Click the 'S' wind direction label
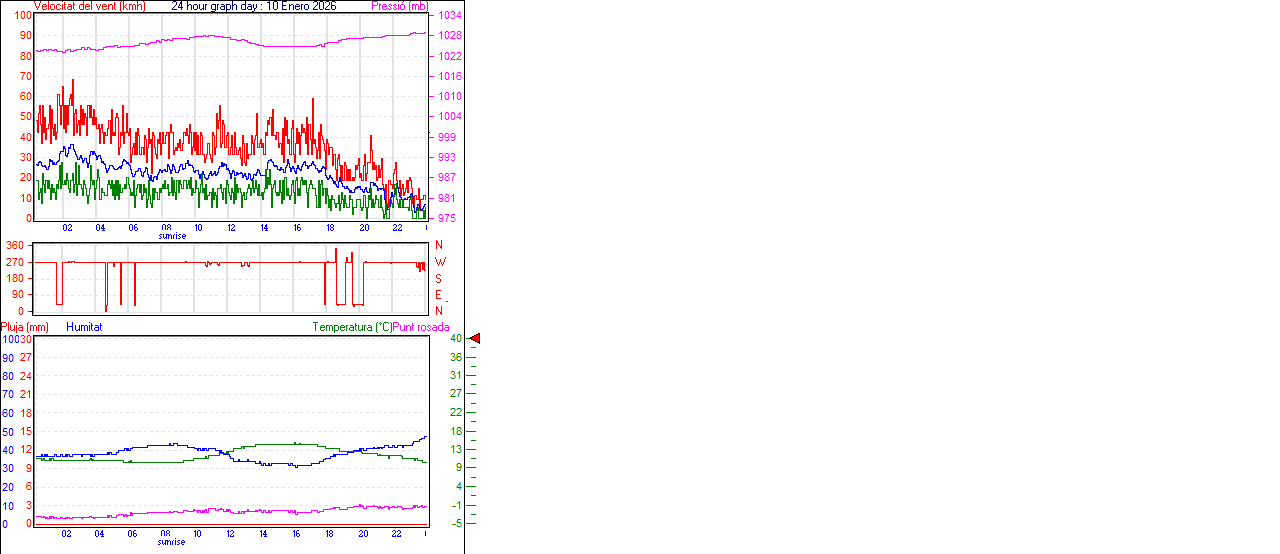The image size is (1280, 554). (x=438, y=278)
